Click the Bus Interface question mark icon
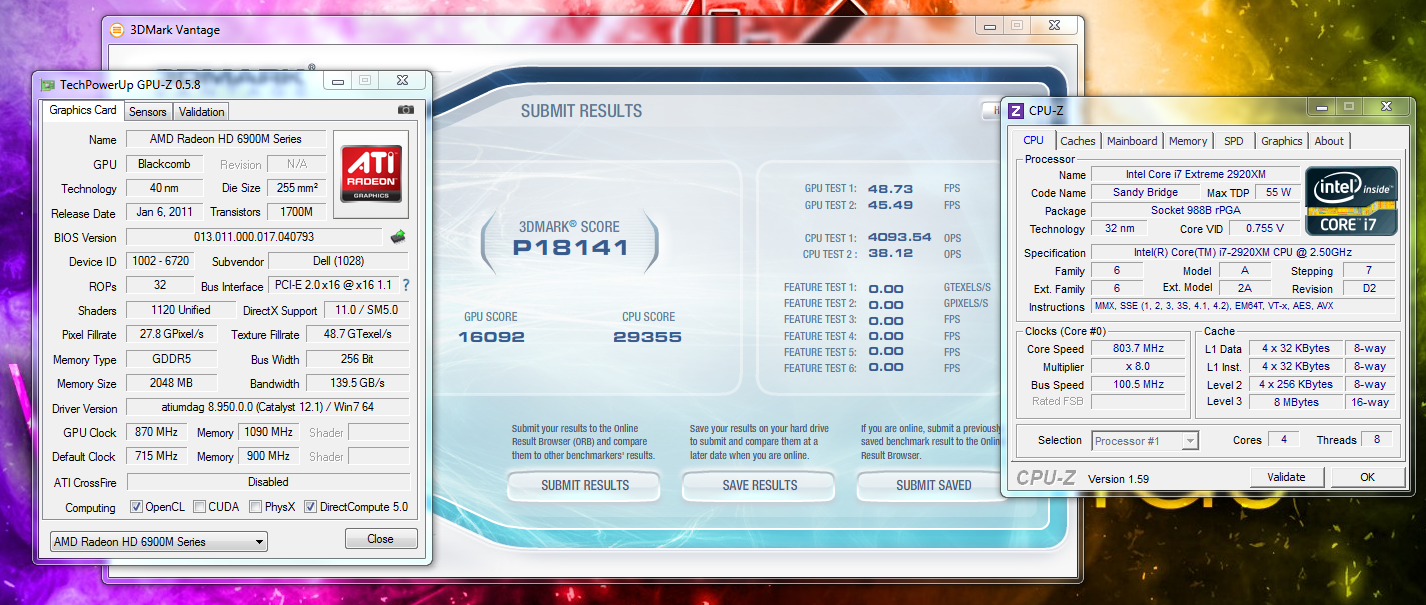Image resolution: width=1426 pixels, height=605 pixels. (x=406, y=285)
